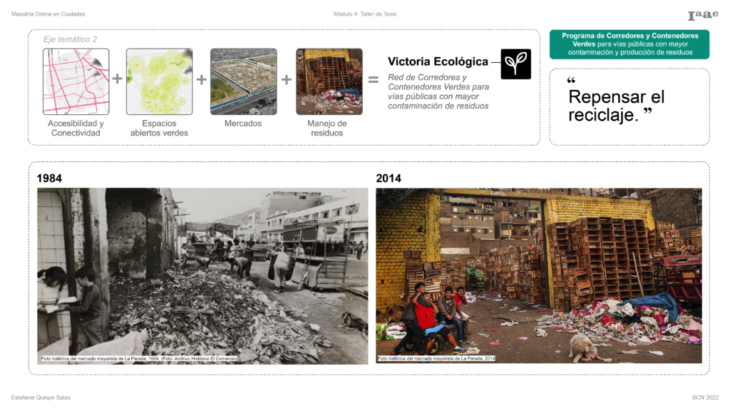Viewport: 730px width, 411px height.
Task: Select the green open spaces map thumbnail
Action: (x=159, y=81)
